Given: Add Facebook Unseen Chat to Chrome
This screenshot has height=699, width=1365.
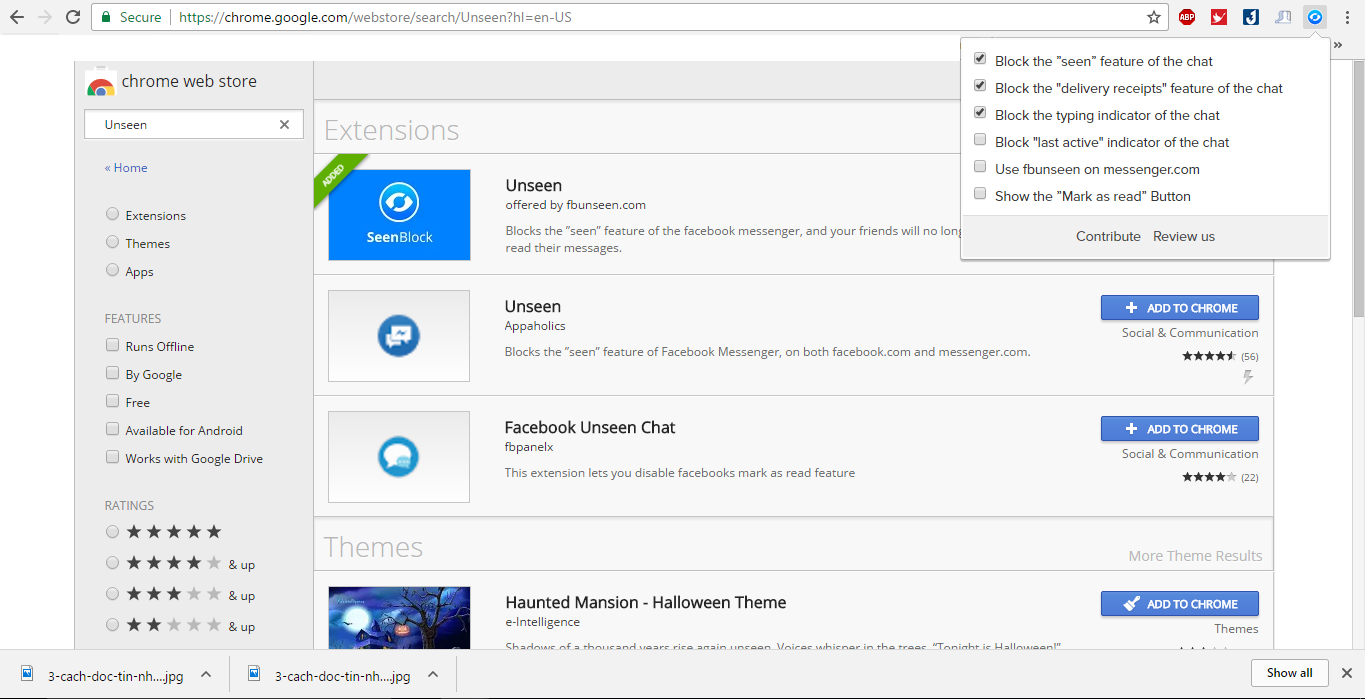Looking at the screenshot, I should (x=1179, y=429).
